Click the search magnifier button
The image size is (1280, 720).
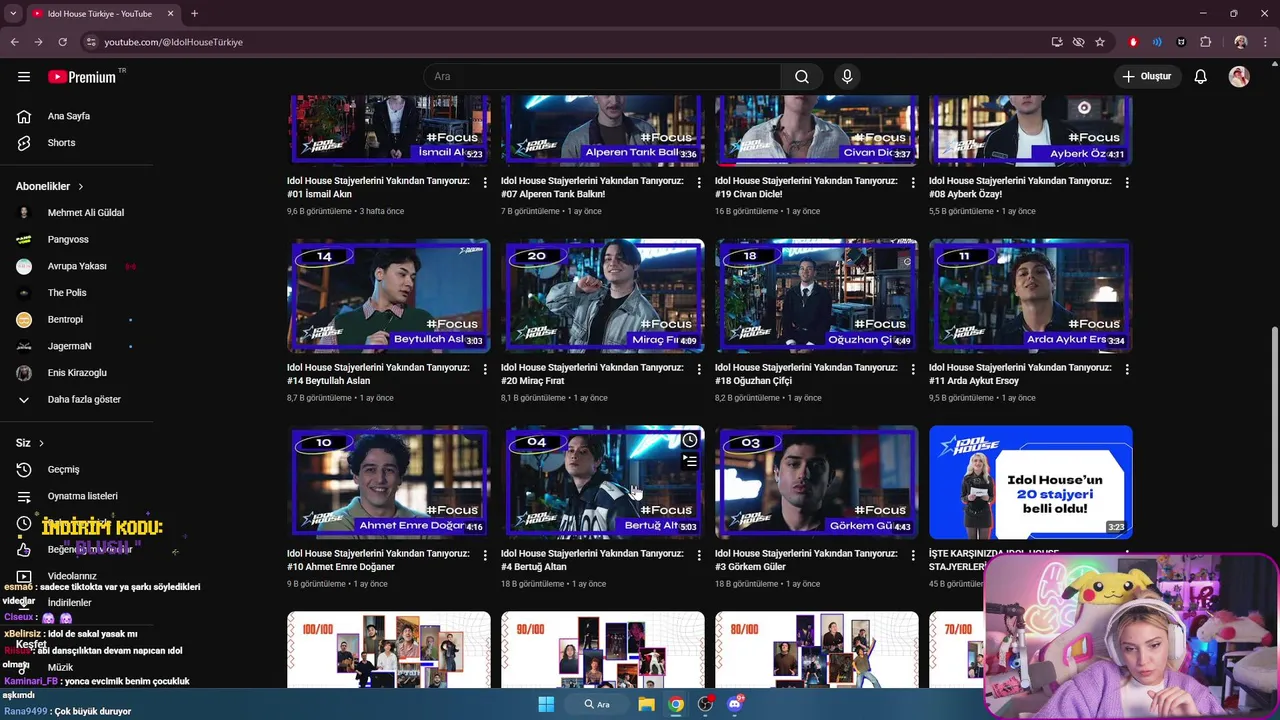(x=801, y=76)
